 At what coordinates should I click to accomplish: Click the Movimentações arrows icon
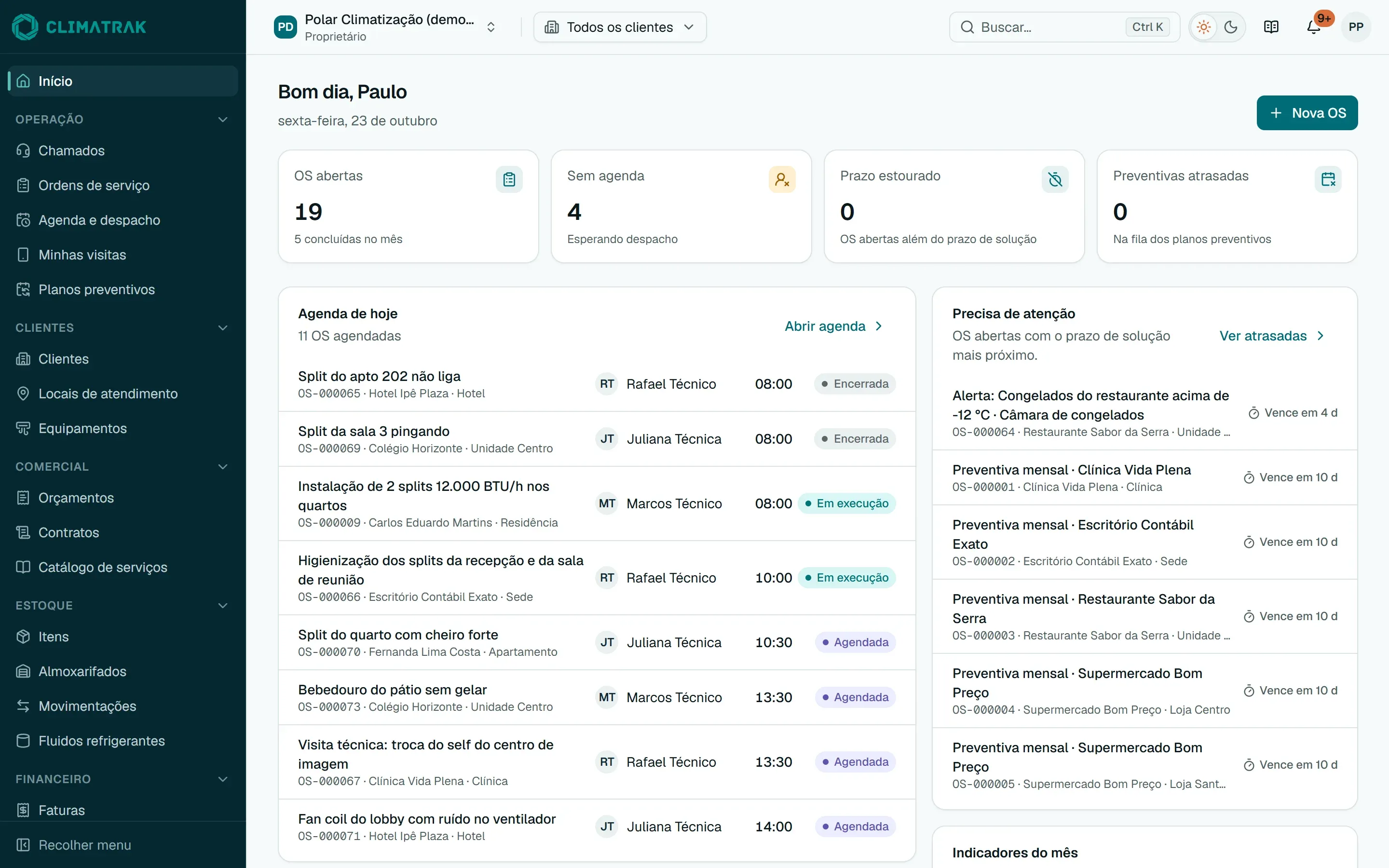(x=23, y=706)
